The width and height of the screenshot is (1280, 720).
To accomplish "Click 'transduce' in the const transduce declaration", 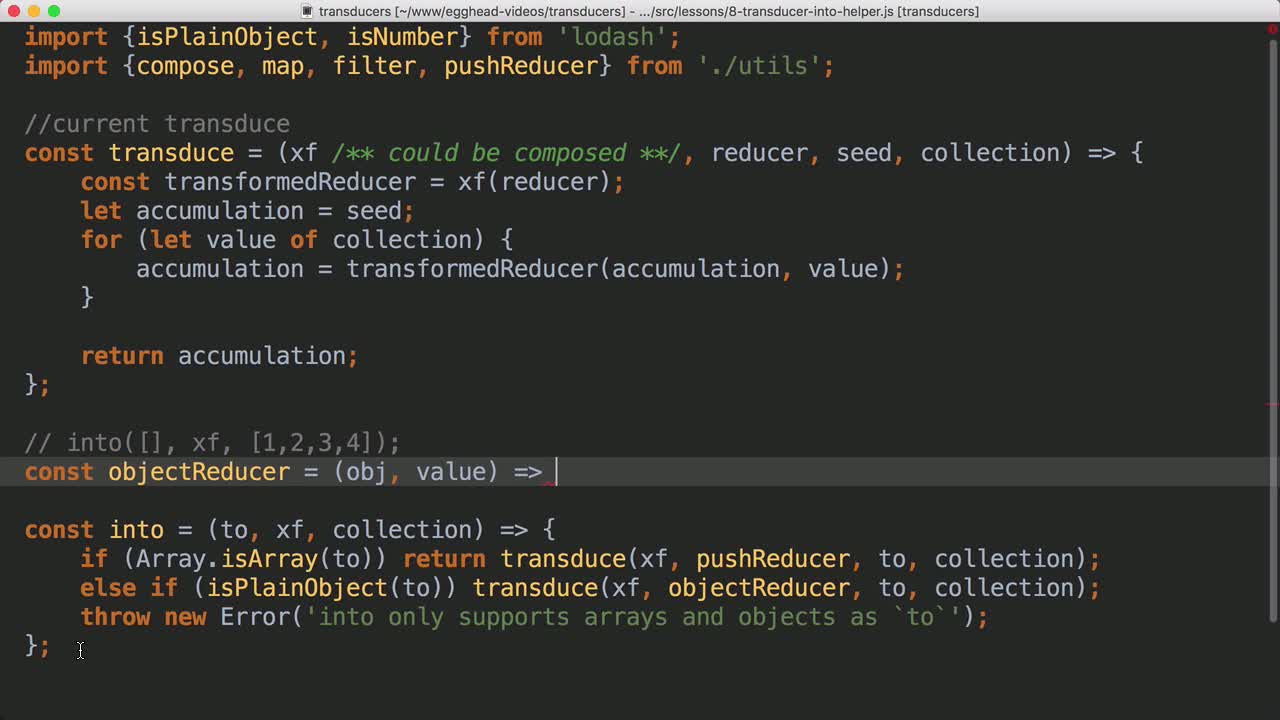I will (171, 153).
